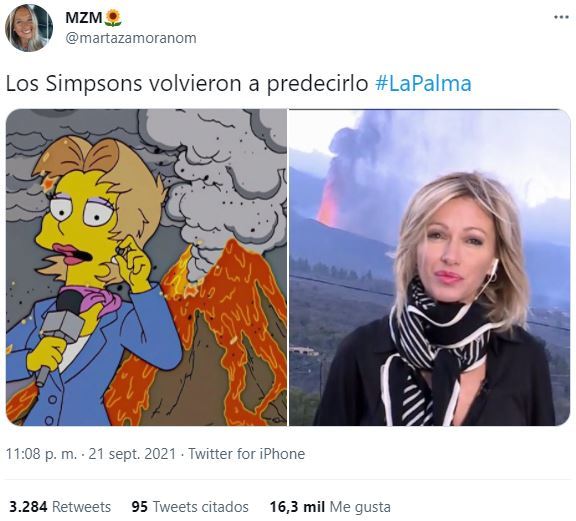The width and height of the screenshot is (576, 521).
Task: View the 95 Tweets citados list
Action: coord(190,507)
